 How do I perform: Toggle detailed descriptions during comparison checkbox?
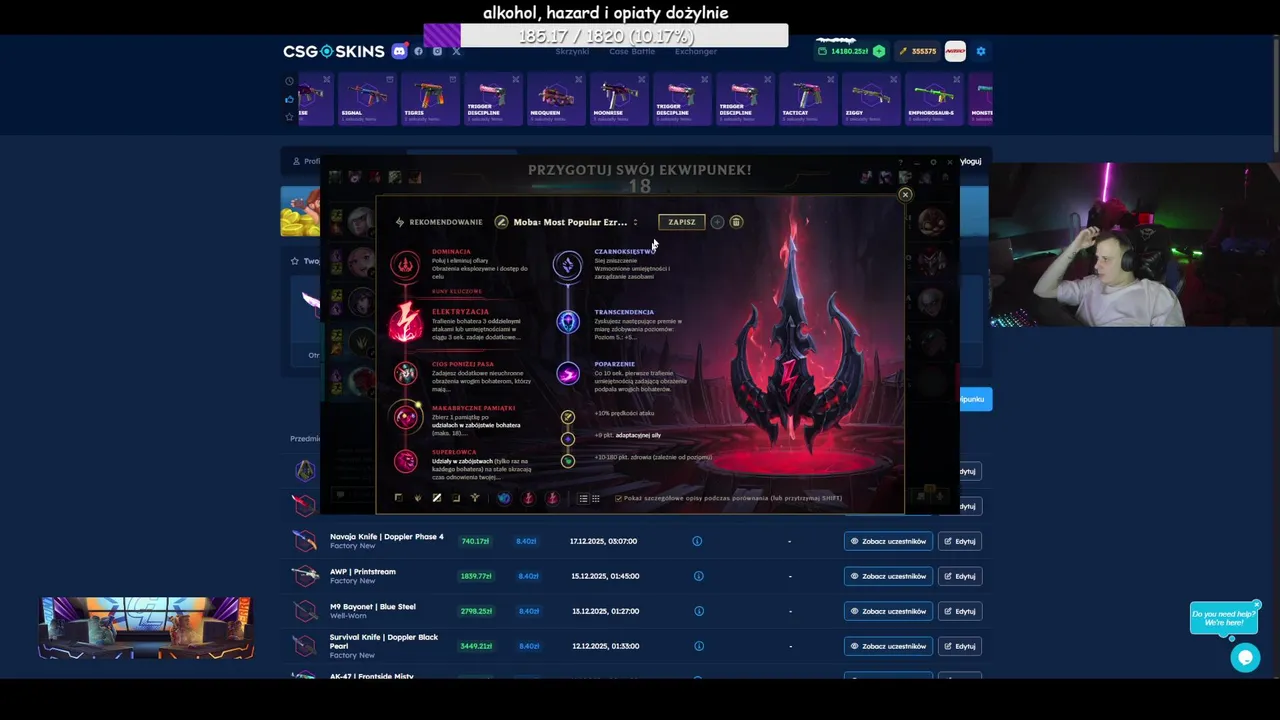click(x=619, y=498)
